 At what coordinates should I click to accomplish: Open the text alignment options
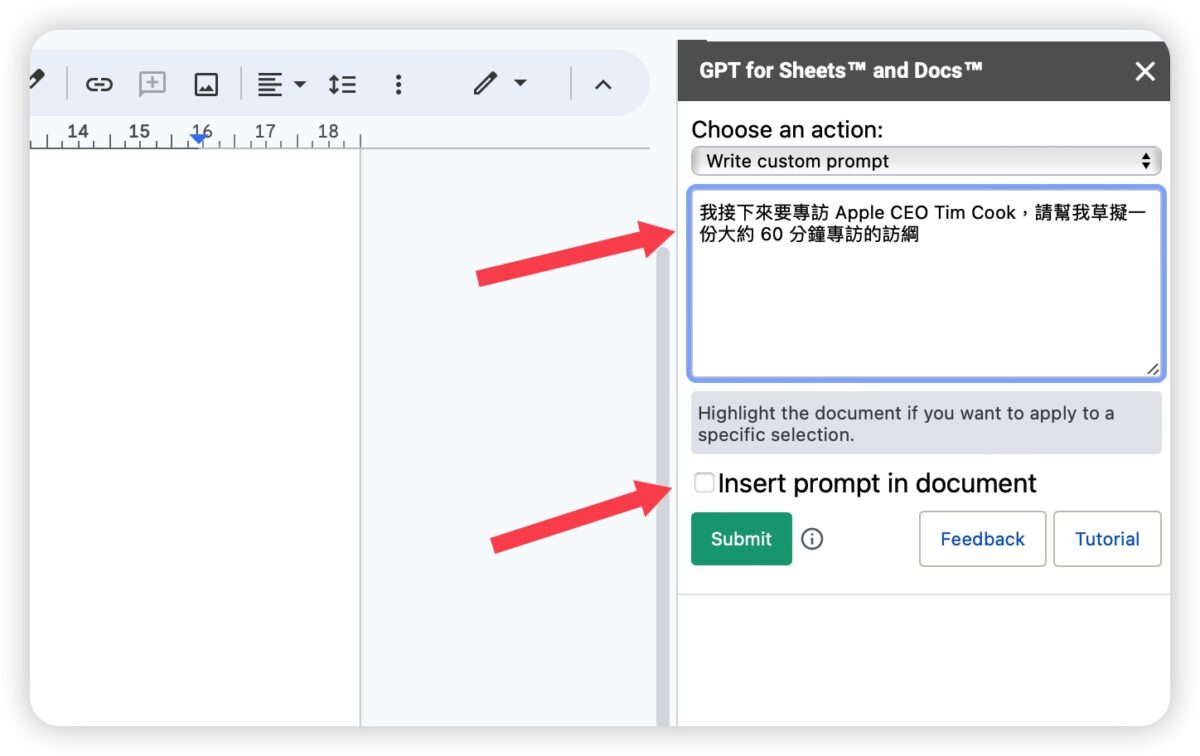281,84
